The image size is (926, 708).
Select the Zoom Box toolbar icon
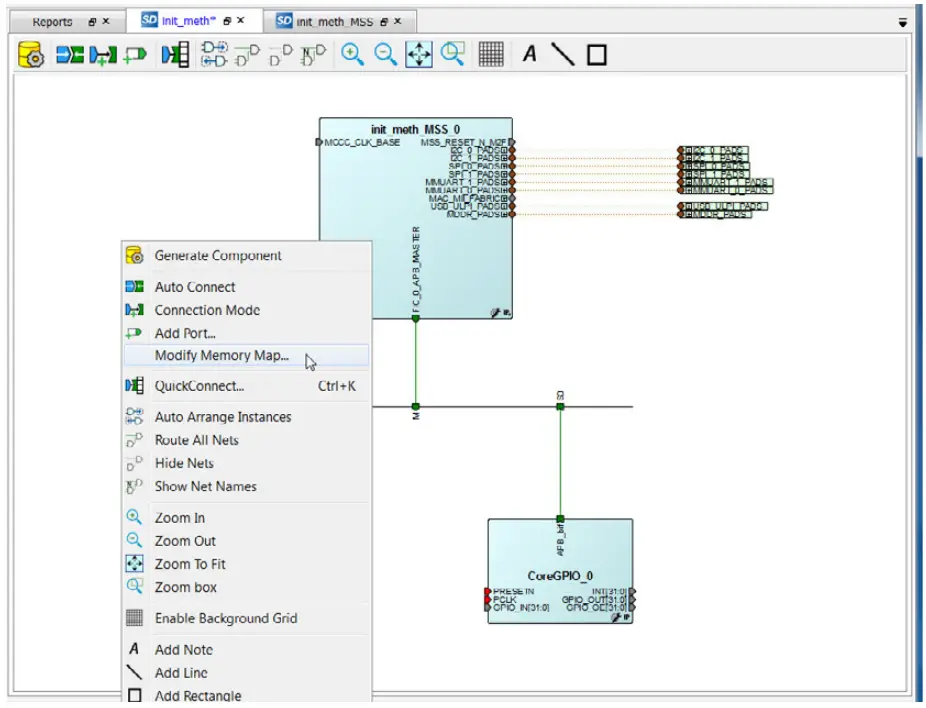click(453, 55)
